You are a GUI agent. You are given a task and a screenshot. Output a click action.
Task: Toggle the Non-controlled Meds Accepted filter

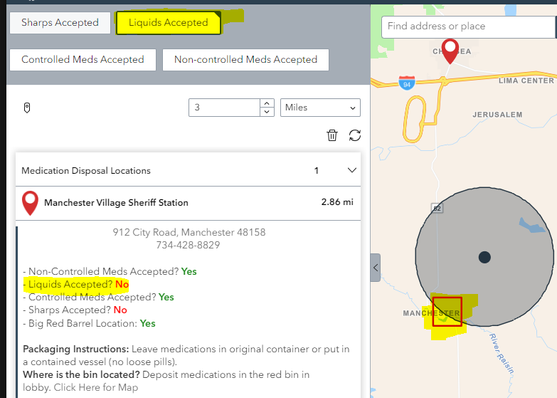point(246,59)
